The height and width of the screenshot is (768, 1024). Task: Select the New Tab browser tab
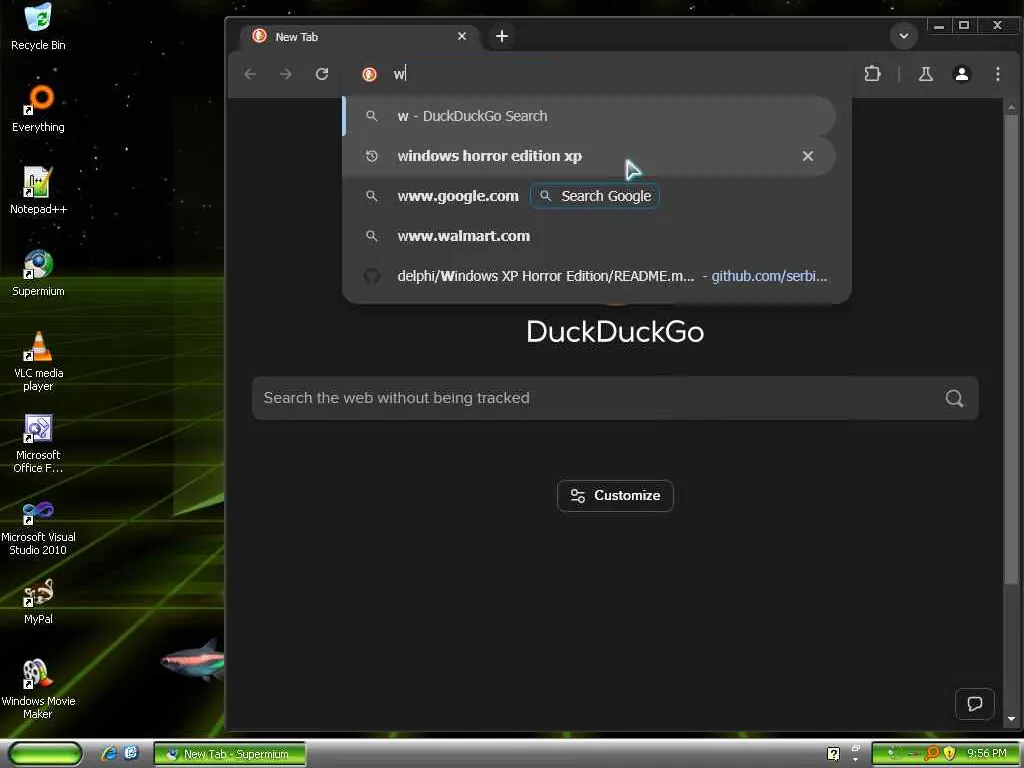pyautogui.click(x=360, y=37)
